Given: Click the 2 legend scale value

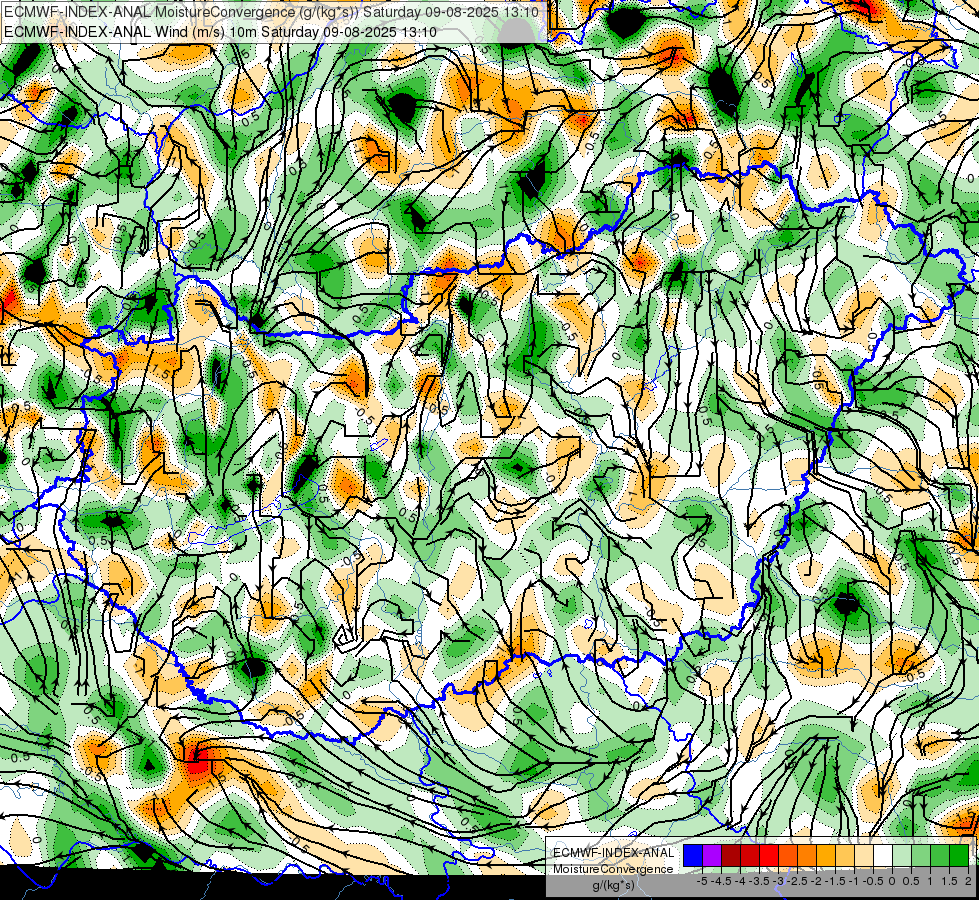Looking at the screenshot, I should tap(968, 881).
